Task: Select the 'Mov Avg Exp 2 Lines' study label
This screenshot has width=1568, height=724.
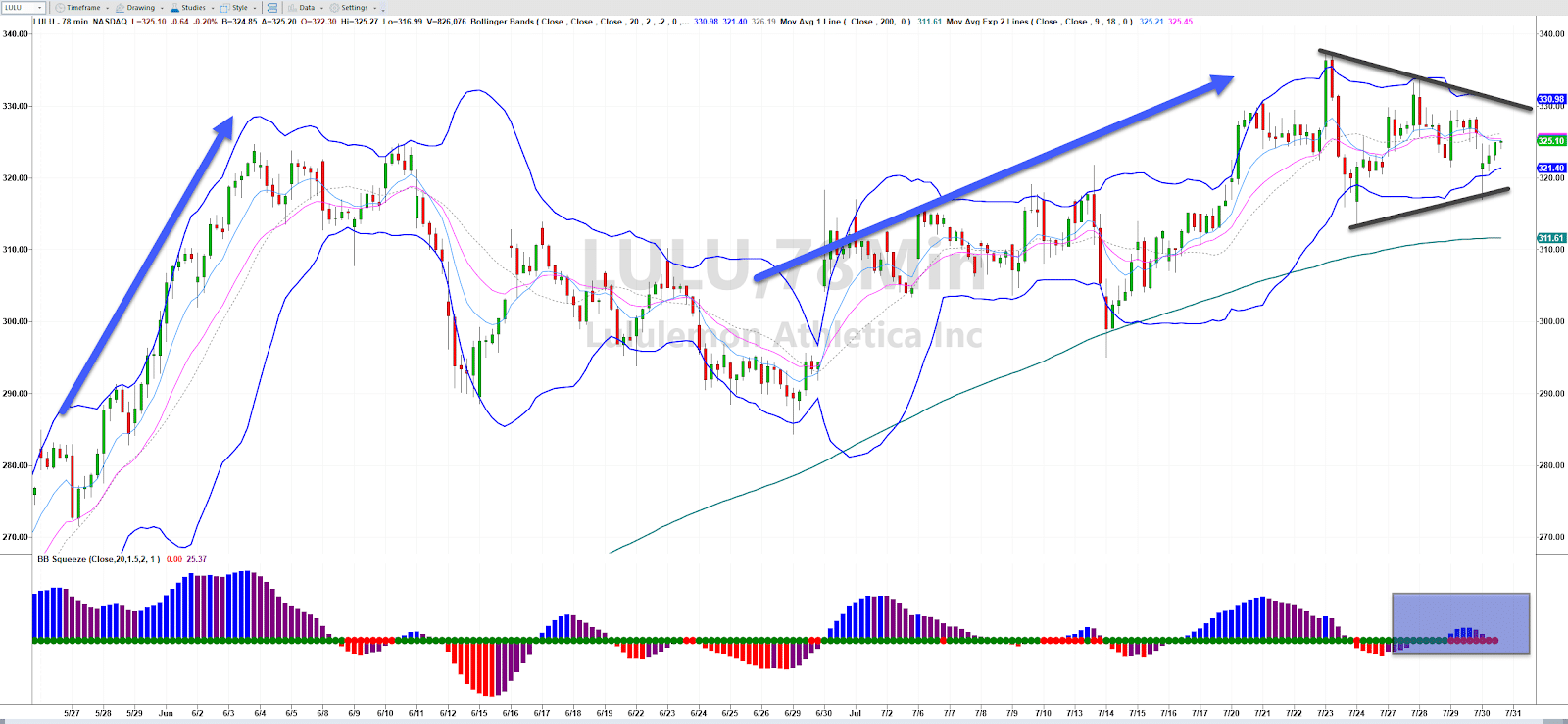Action: pos(1039,22)
